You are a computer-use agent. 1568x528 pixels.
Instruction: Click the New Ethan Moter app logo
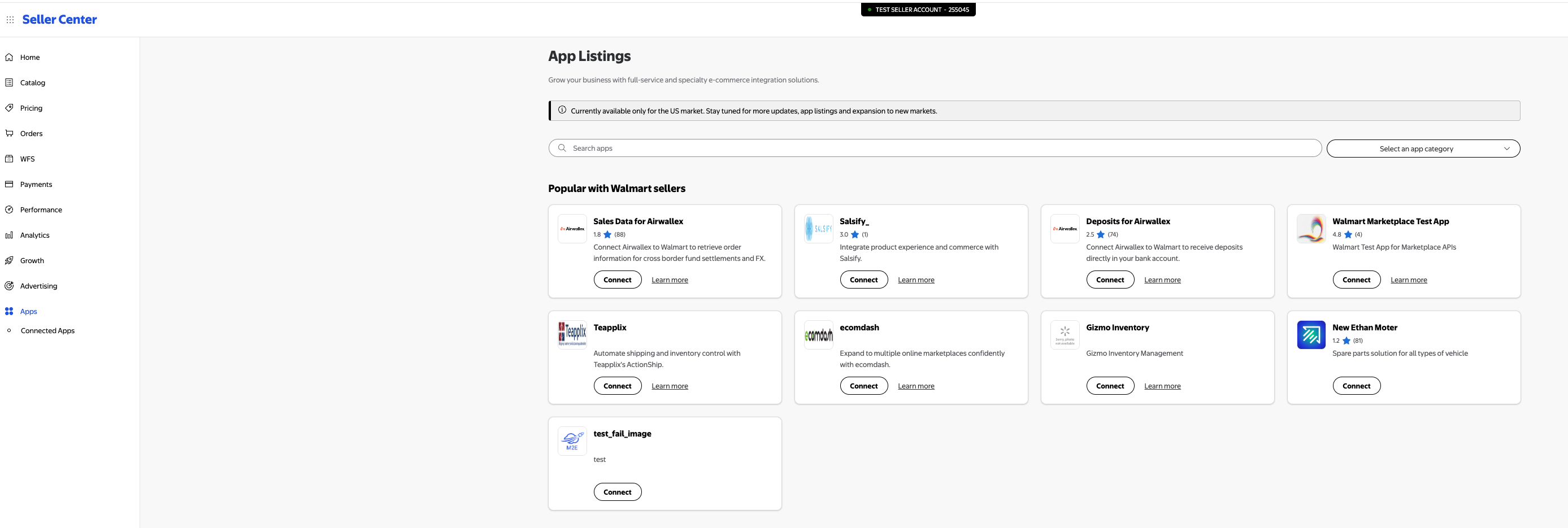tap(1311, 334)
